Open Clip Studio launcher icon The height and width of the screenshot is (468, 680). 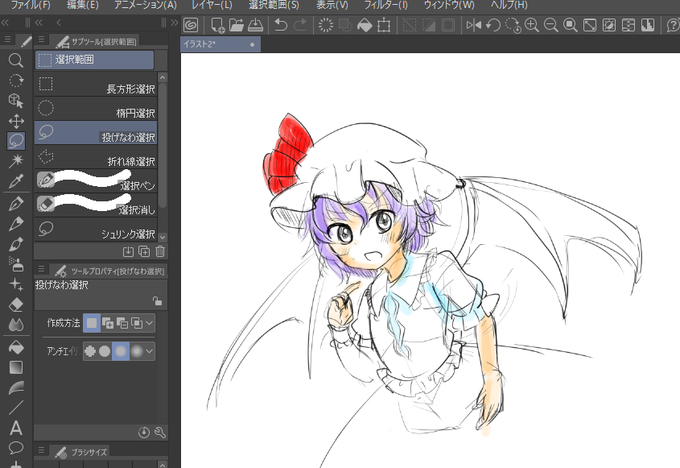point(190,25)
